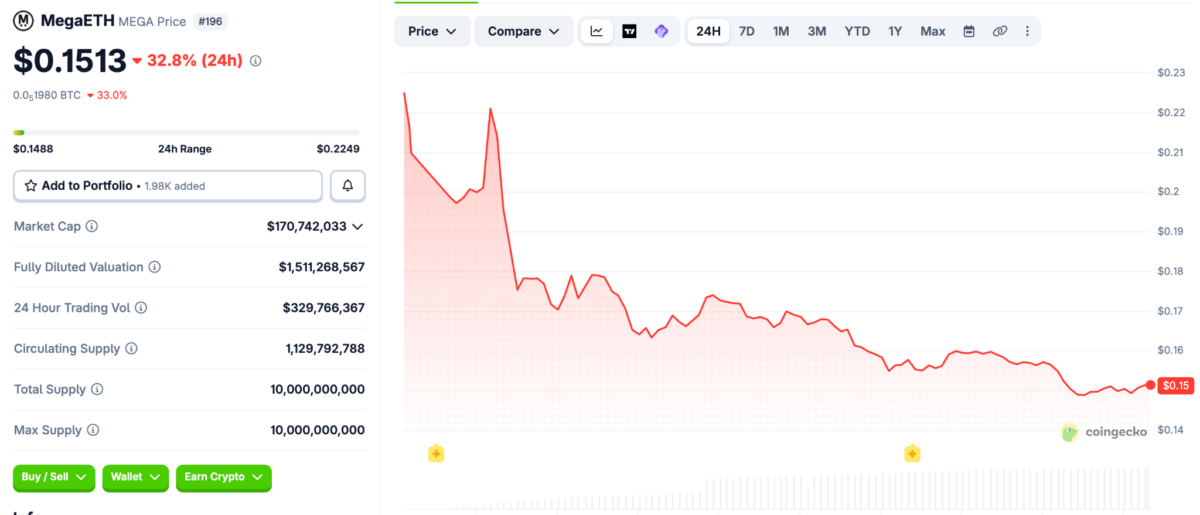Select the 24H time range

708,31
